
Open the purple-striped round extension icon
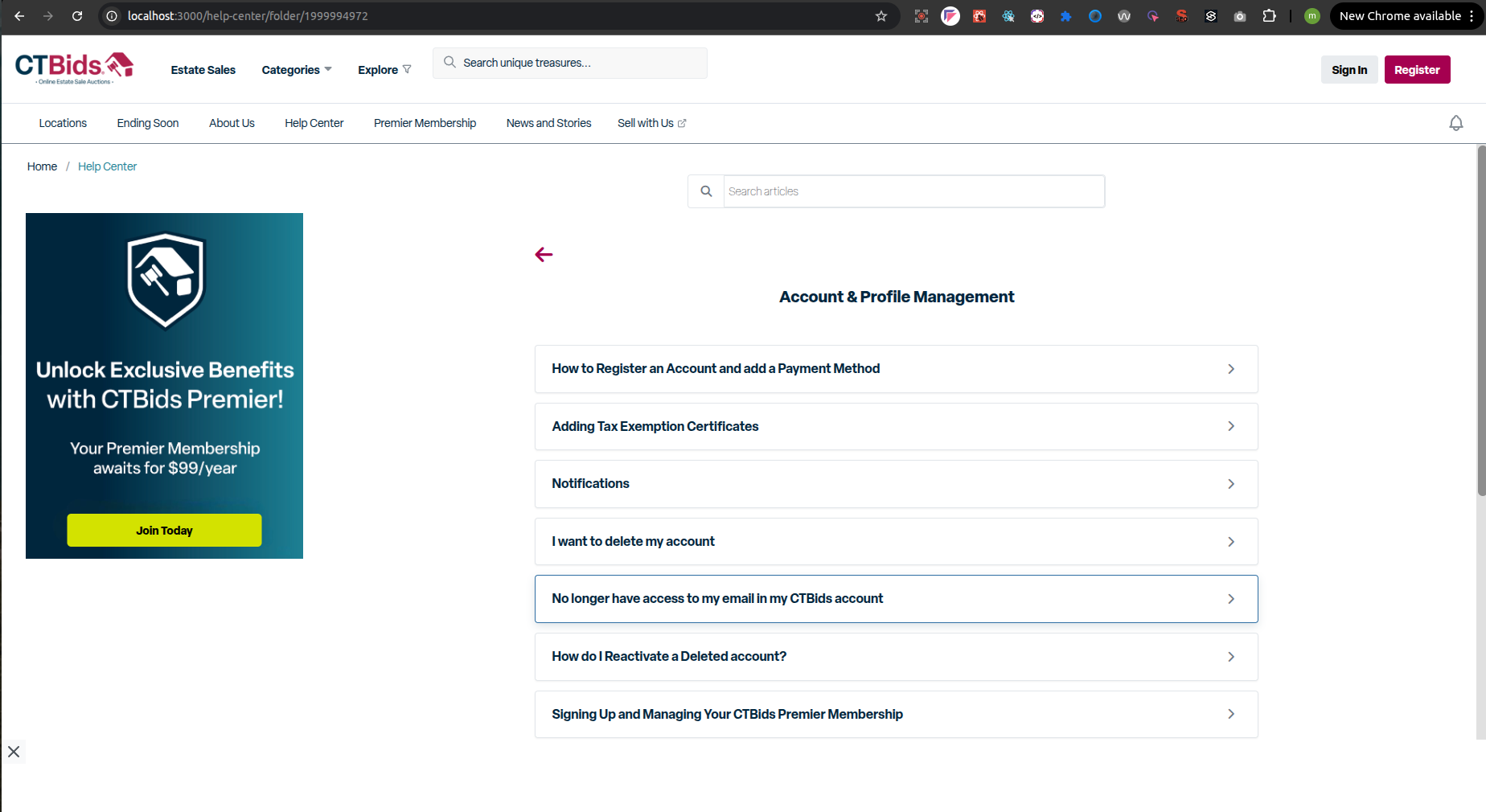click(950, 16)
